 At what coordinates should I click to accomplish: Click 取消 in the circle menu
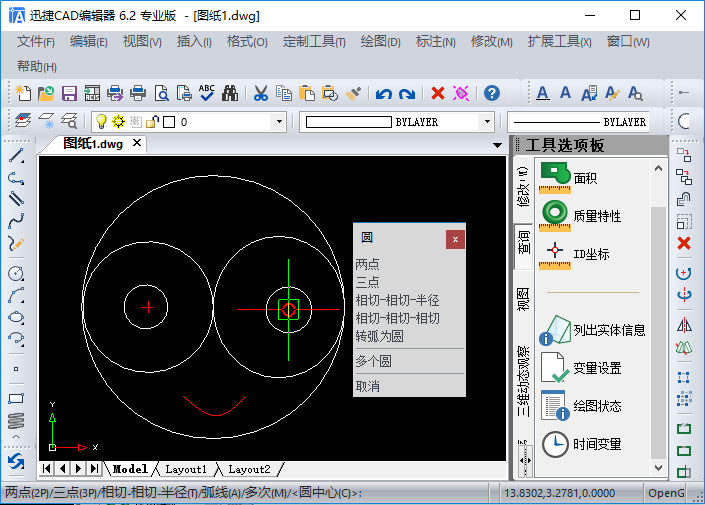pyautogui.click(x=367, y=386)
